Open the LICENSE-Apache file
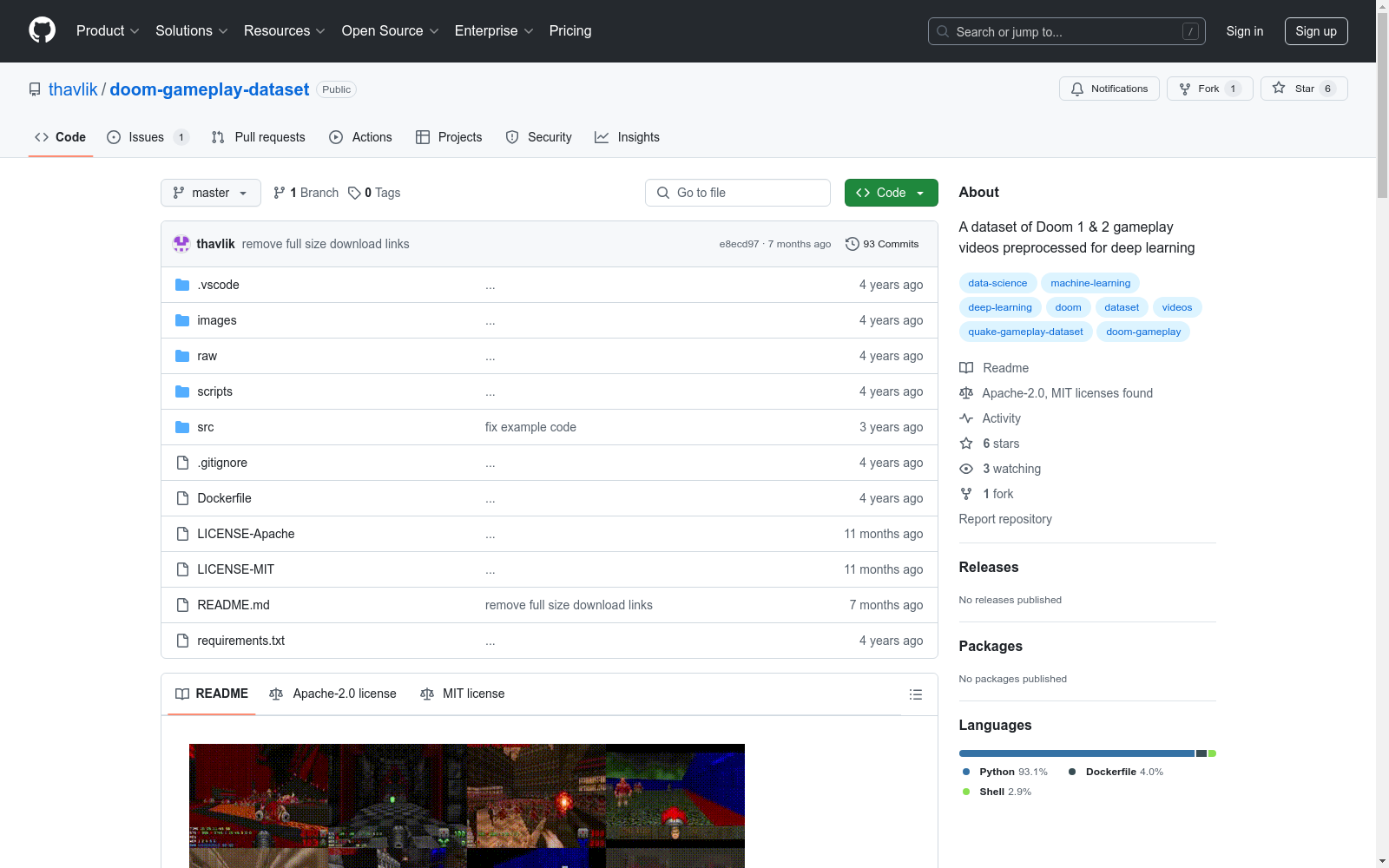 point(246,534)
